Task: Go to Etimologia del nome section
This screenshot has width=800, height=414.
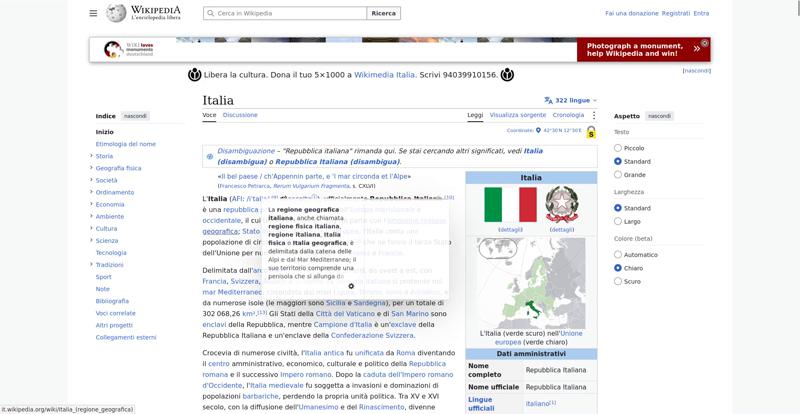Action: point(126,144)
